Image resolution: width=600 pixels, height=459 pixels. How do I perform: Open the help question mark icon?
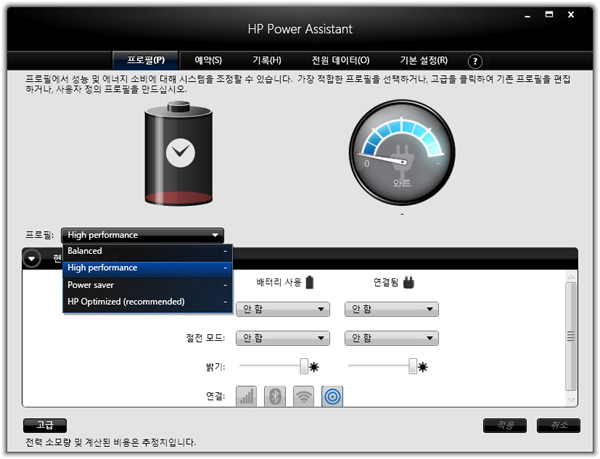[475, 61]
